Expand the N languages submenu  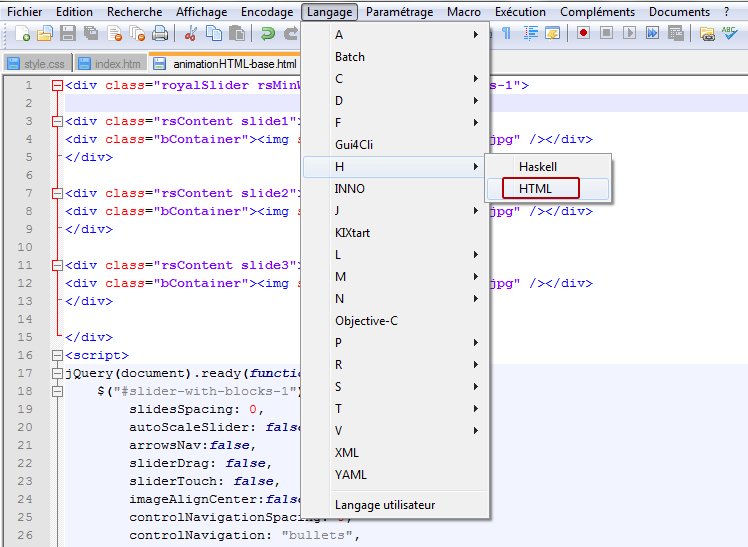(x=395, y=299)
